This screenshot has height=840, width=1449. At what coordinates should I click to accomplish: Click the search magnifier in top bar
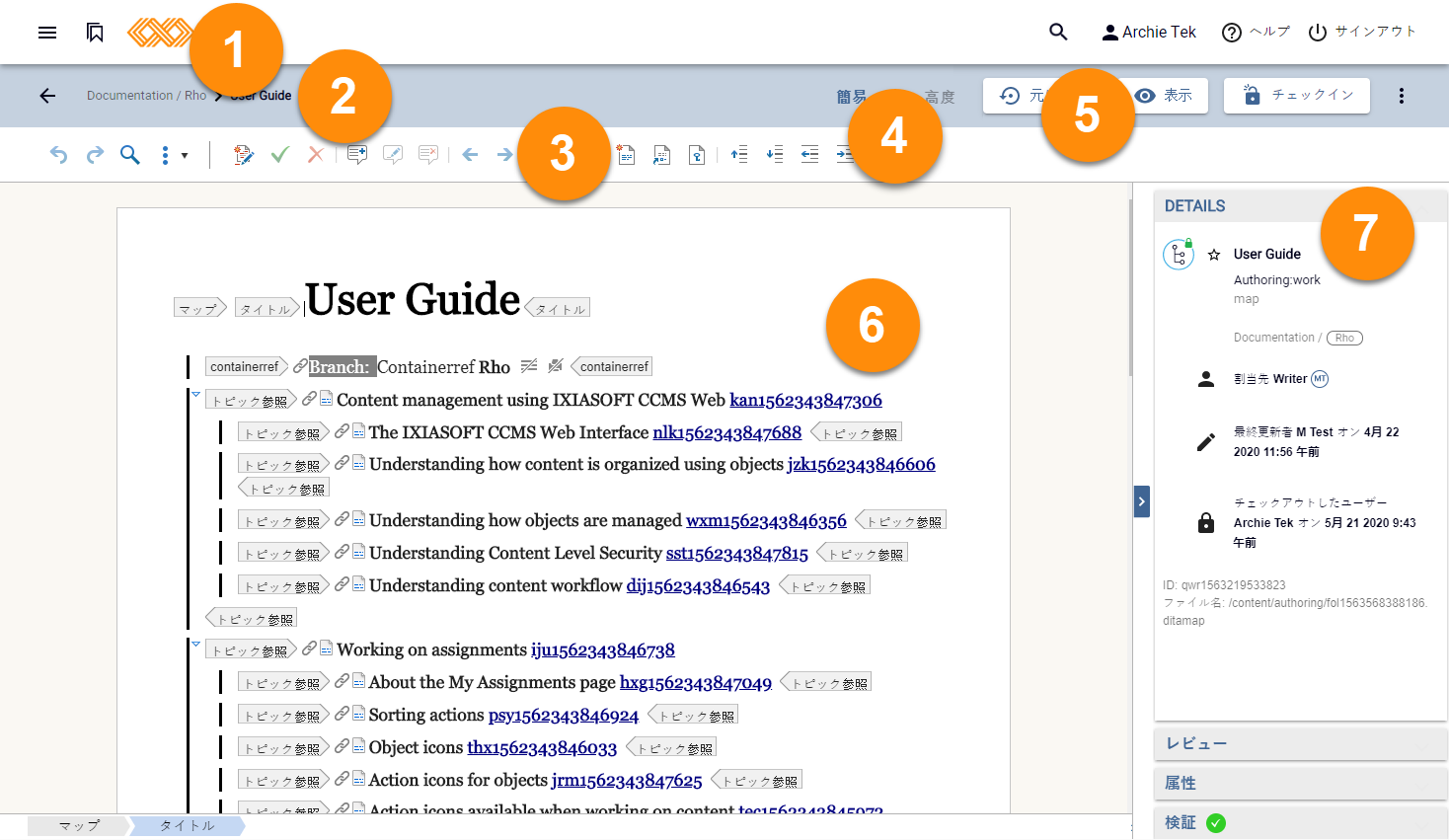tap(1058, 32)
